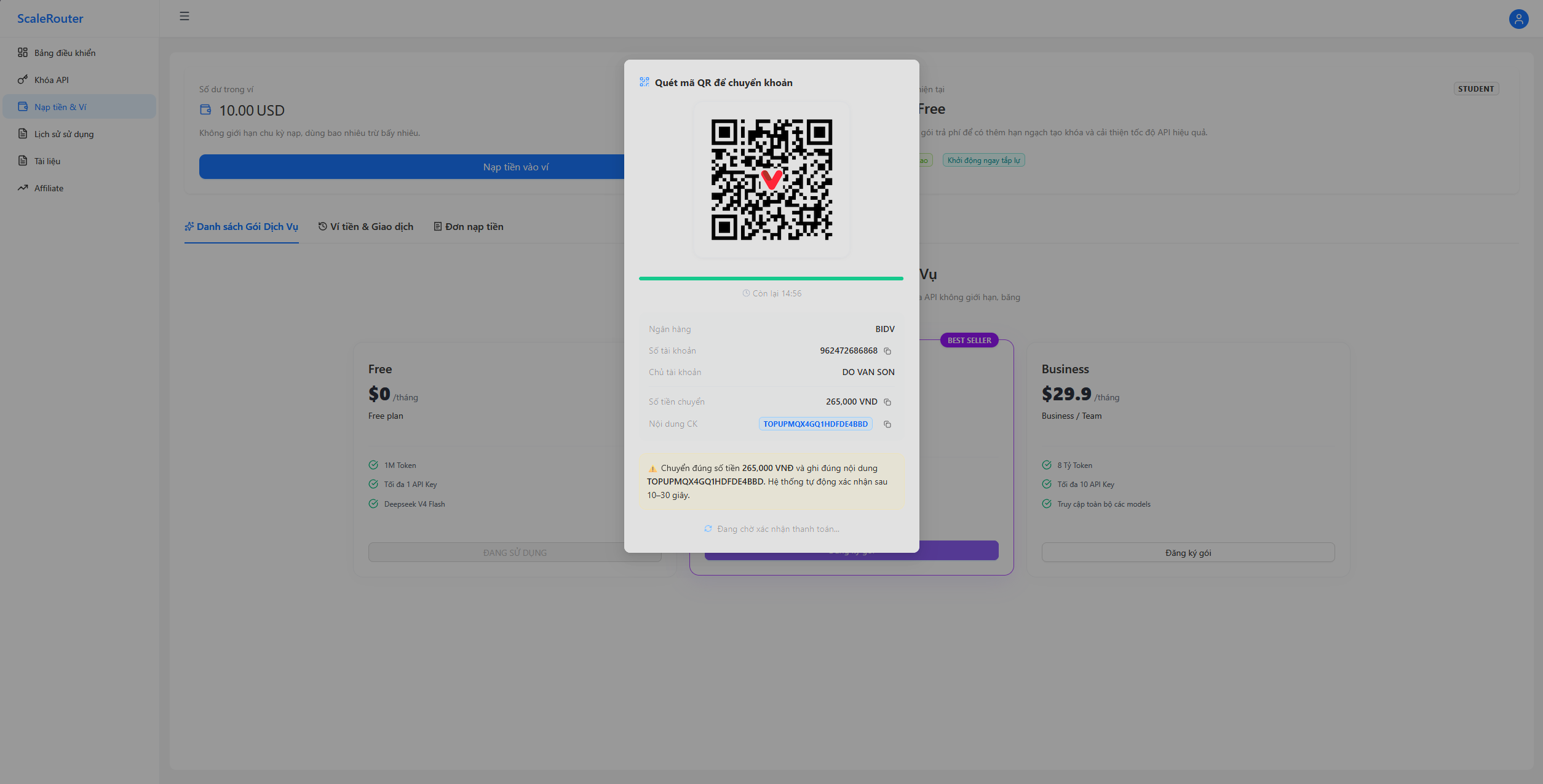Click the Khởi động ngay tấp lự tag
The height and width of the screenshot is (784, 1543).
pos(984,160)
